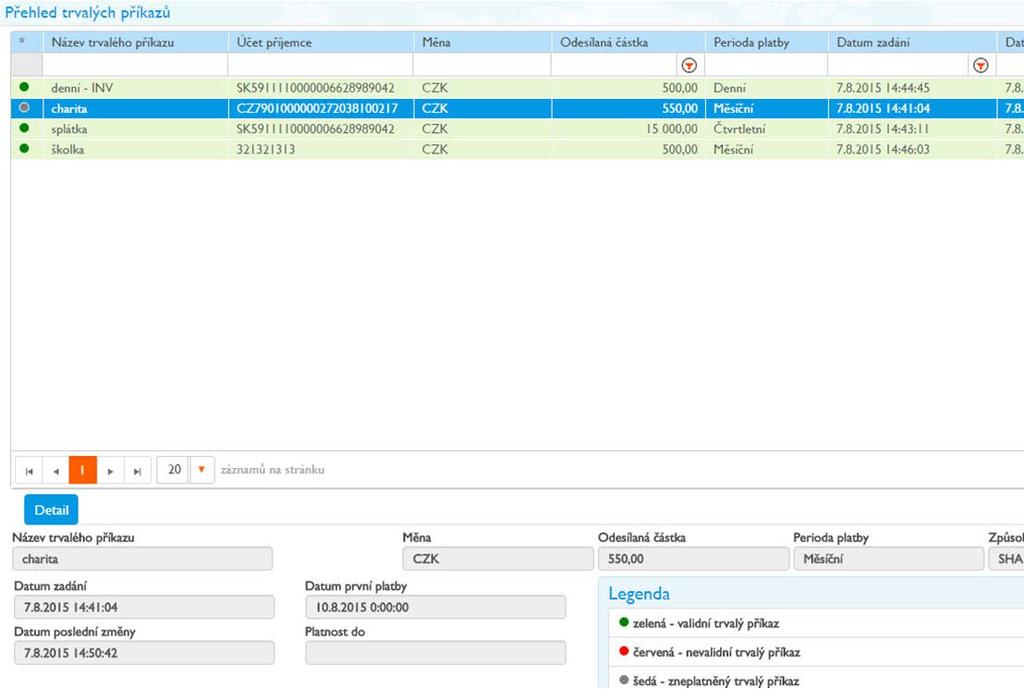The width and height of the screenshot is (1024, 689).
Task: Focus the Datum zadání filter field
Action: 899,65
